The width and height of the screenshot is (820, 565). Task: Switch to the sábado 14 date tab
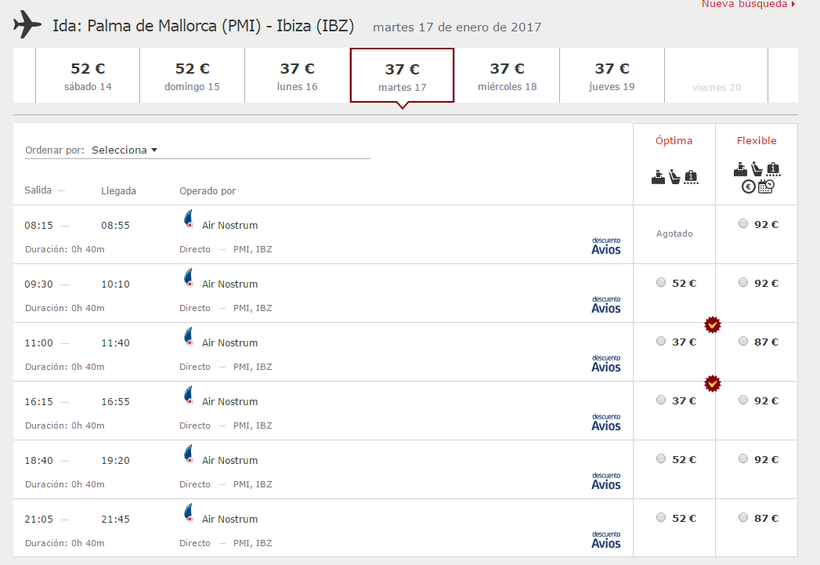(88, 75)
